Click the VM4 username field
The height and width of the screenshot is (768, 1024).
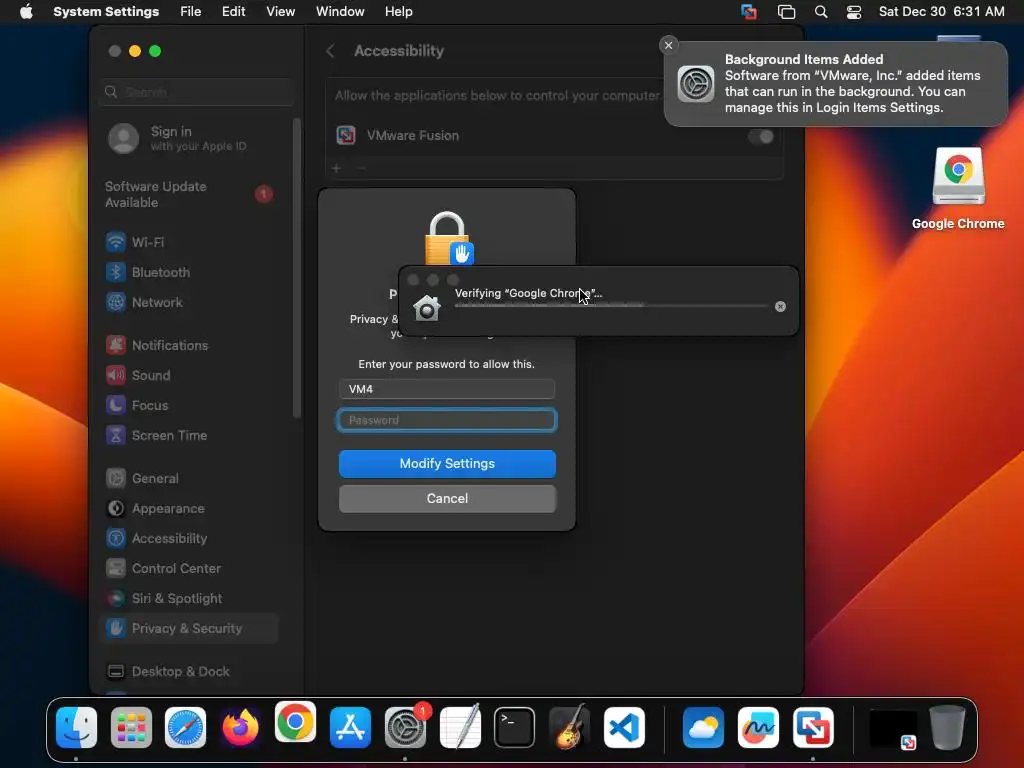click(447, 389)
